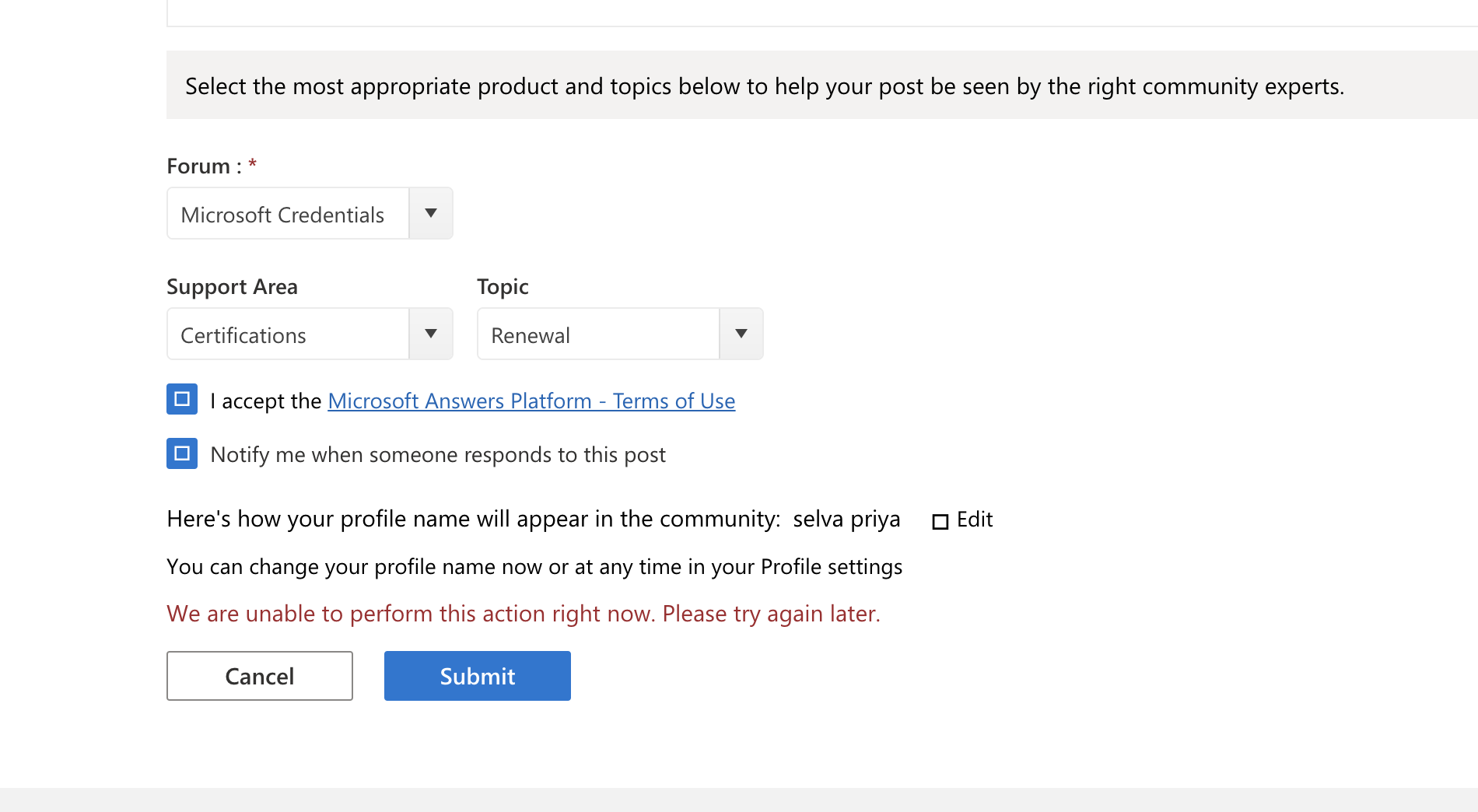The image size is (1478, 812).
Task: Click the Renewal topic field
Action: [598, 334]
